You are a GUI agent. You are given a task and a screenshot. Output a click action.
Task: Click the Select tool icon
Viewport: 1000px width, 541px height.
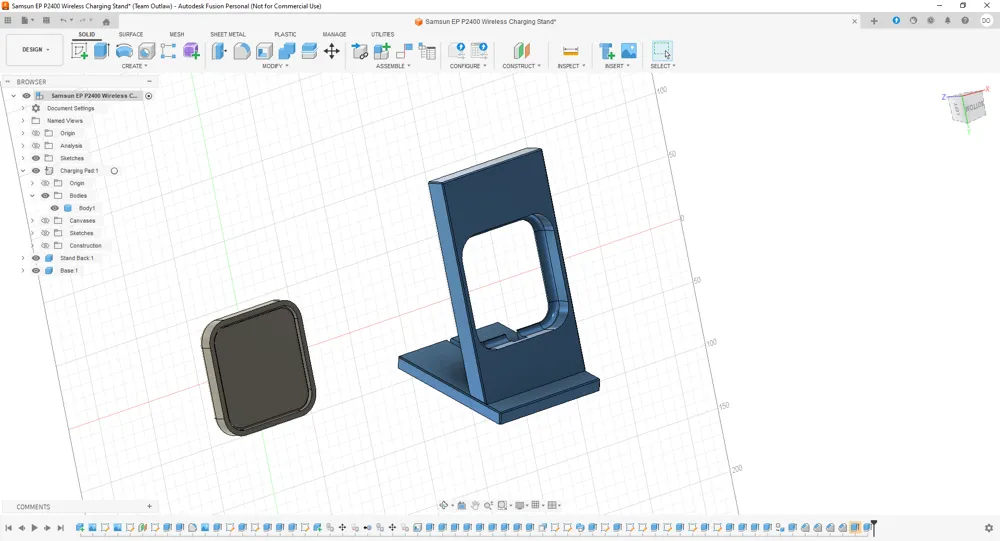662,51
